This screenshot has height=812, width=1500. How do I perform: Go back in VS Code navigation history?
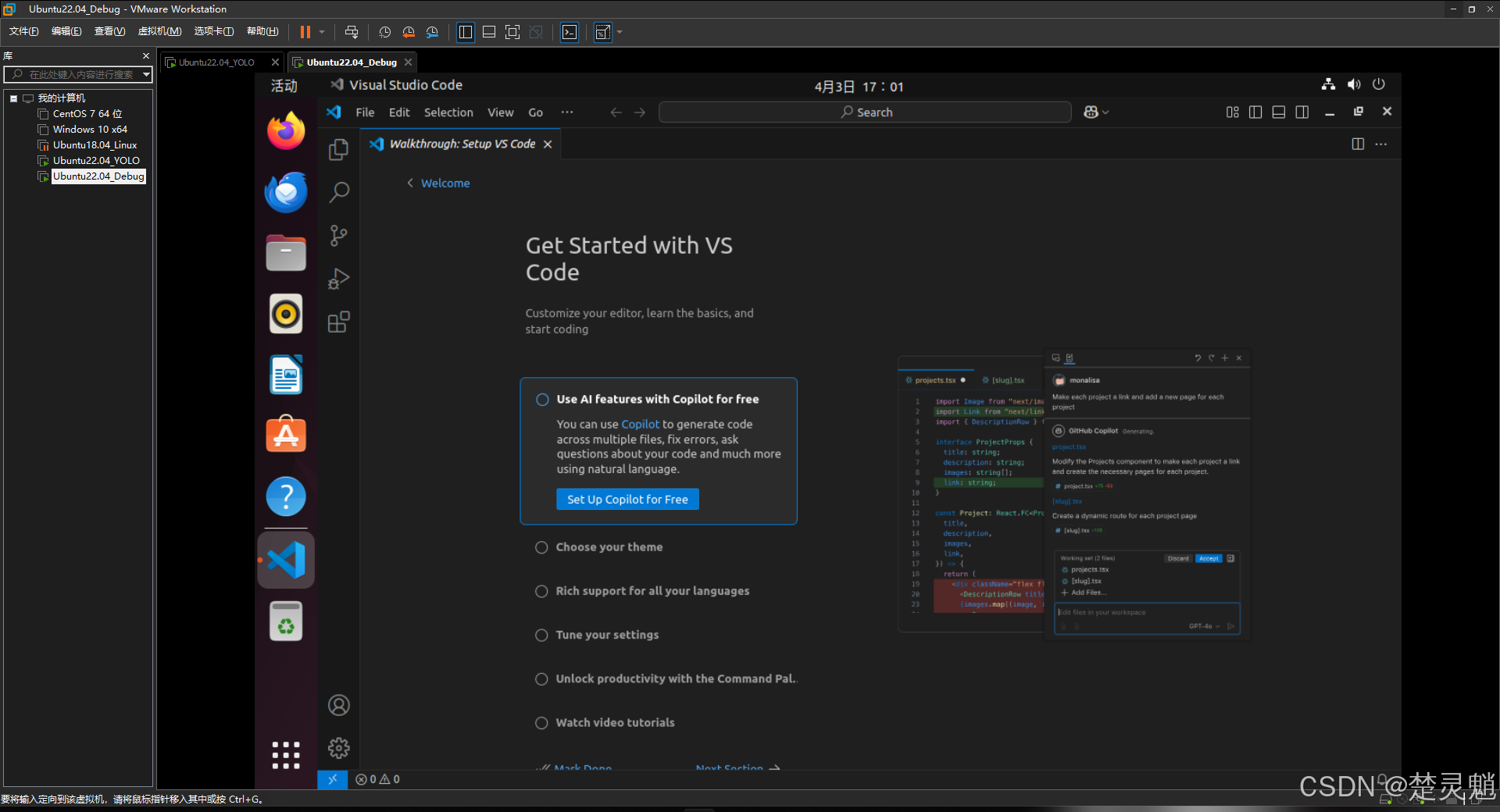point(616,112)
